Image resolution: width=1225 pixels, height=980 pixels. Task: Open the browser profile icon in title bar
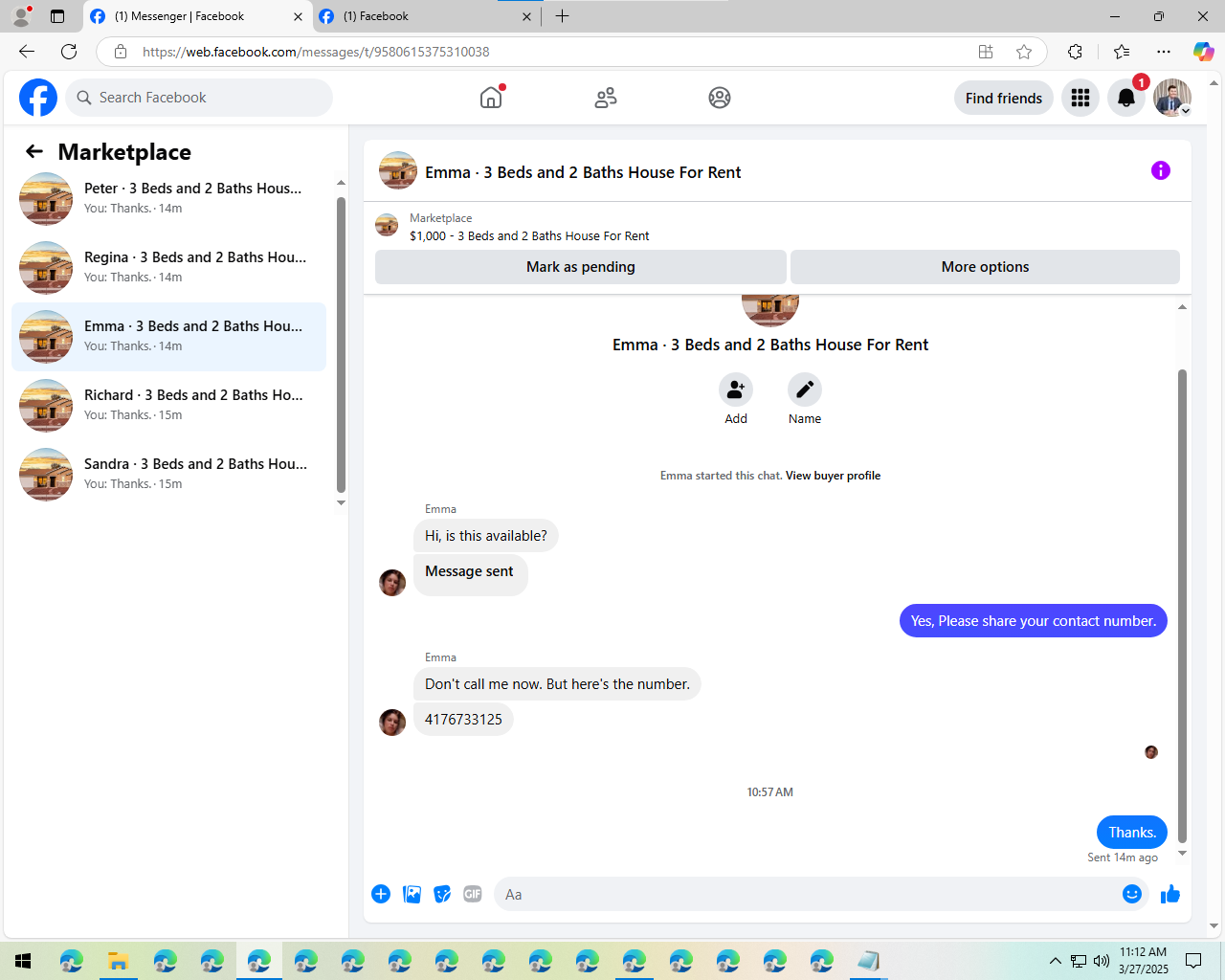(x=21, y=16)
